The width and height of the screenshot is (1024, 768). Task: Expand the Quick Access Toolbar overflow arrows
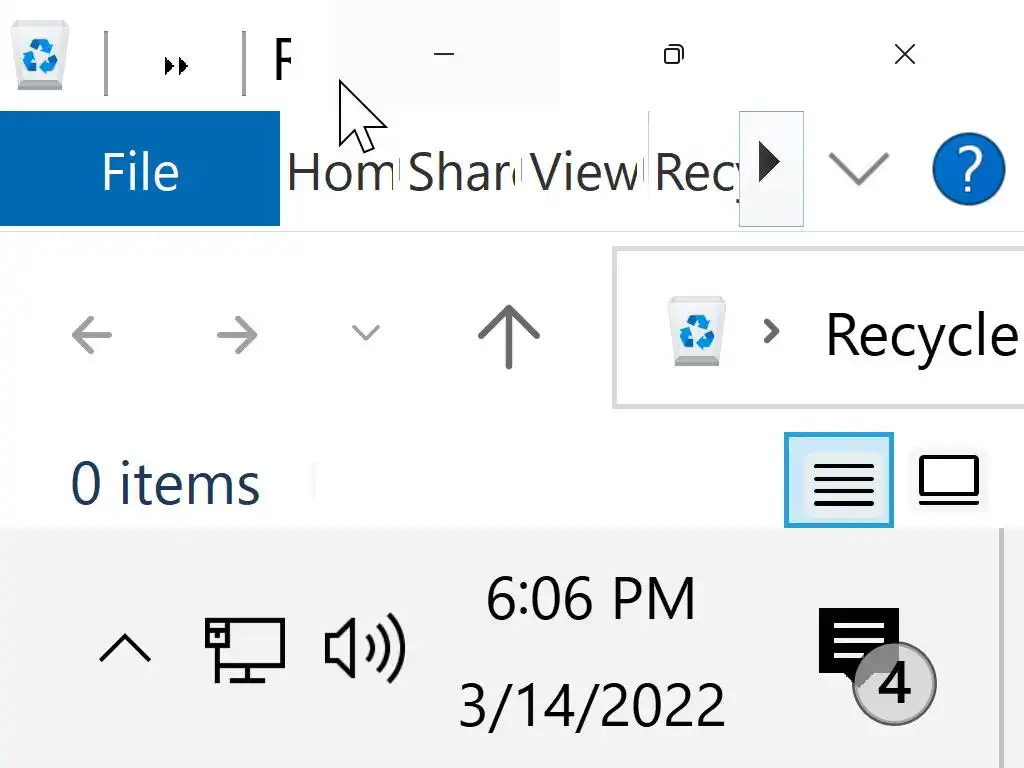(x=176, y=66)
